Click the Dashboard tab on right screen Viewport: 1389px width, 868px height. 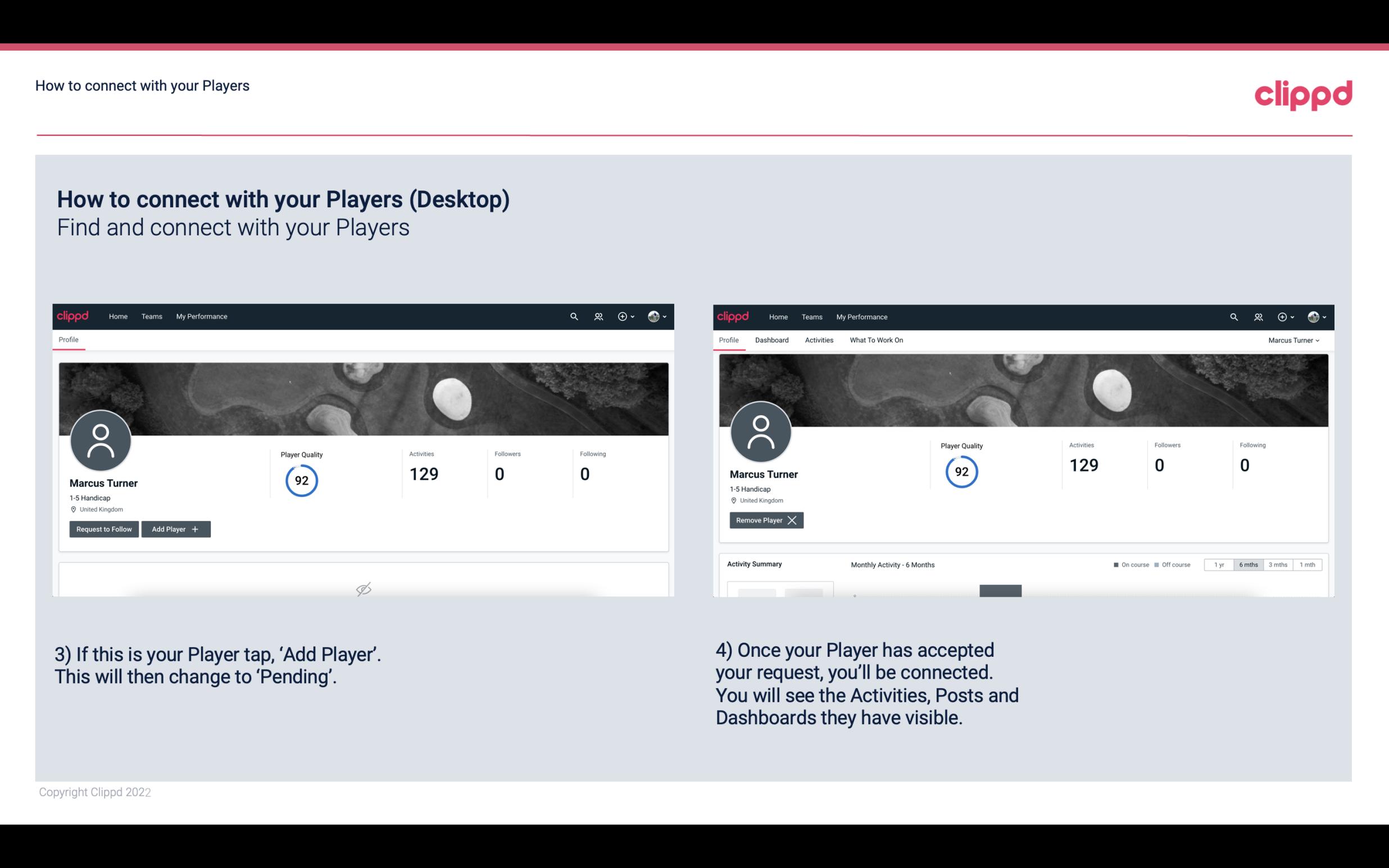[772, 340]
